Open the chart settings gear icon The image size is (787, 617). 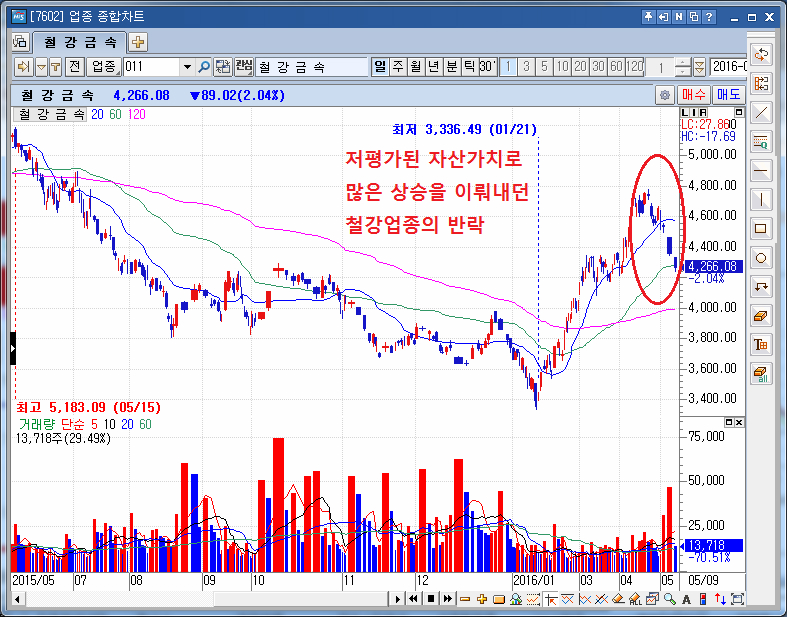(x=664, y=95)
